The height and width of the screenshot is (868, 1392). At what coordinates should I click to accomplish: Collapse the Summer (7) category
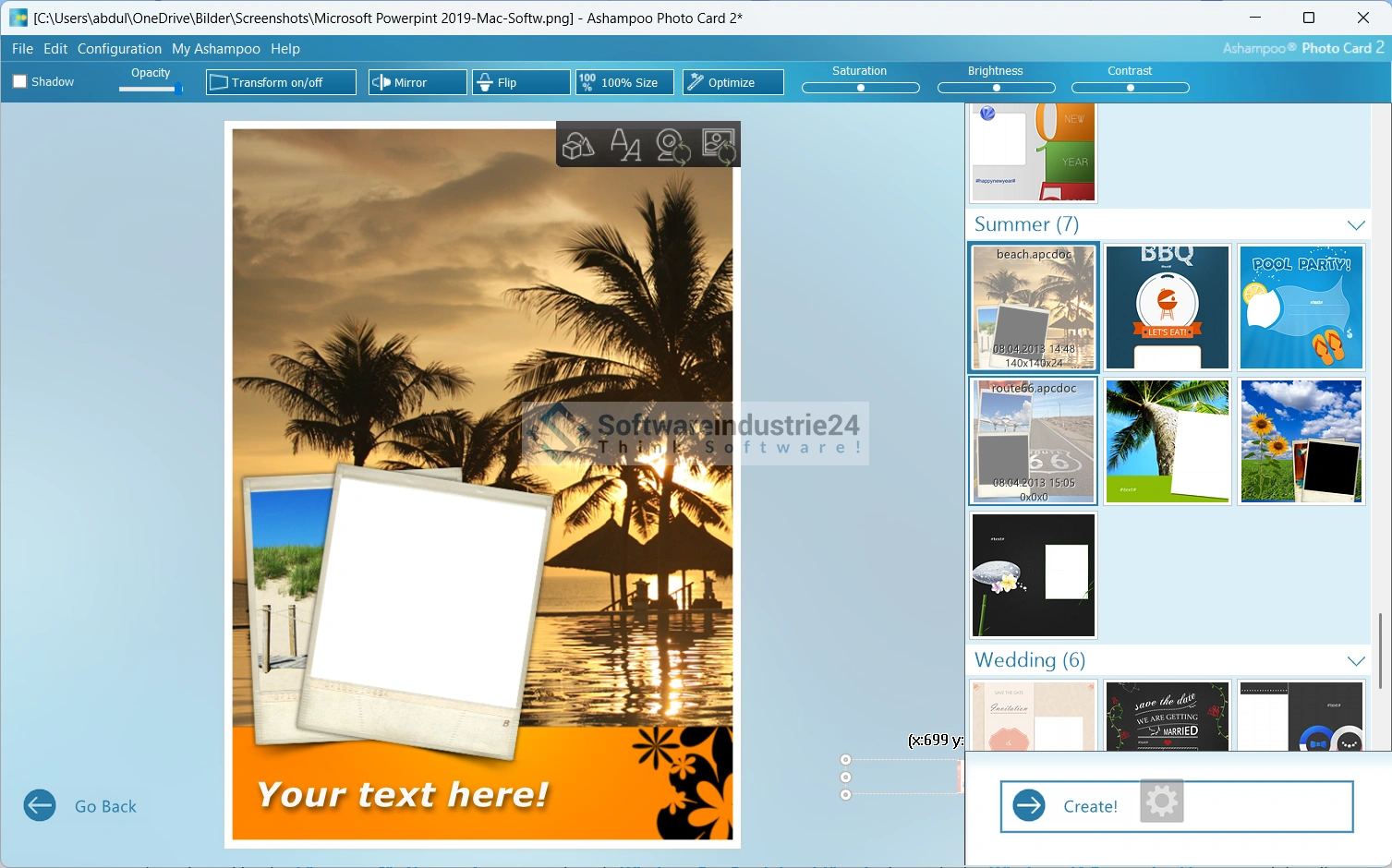tap(1355, 225)
